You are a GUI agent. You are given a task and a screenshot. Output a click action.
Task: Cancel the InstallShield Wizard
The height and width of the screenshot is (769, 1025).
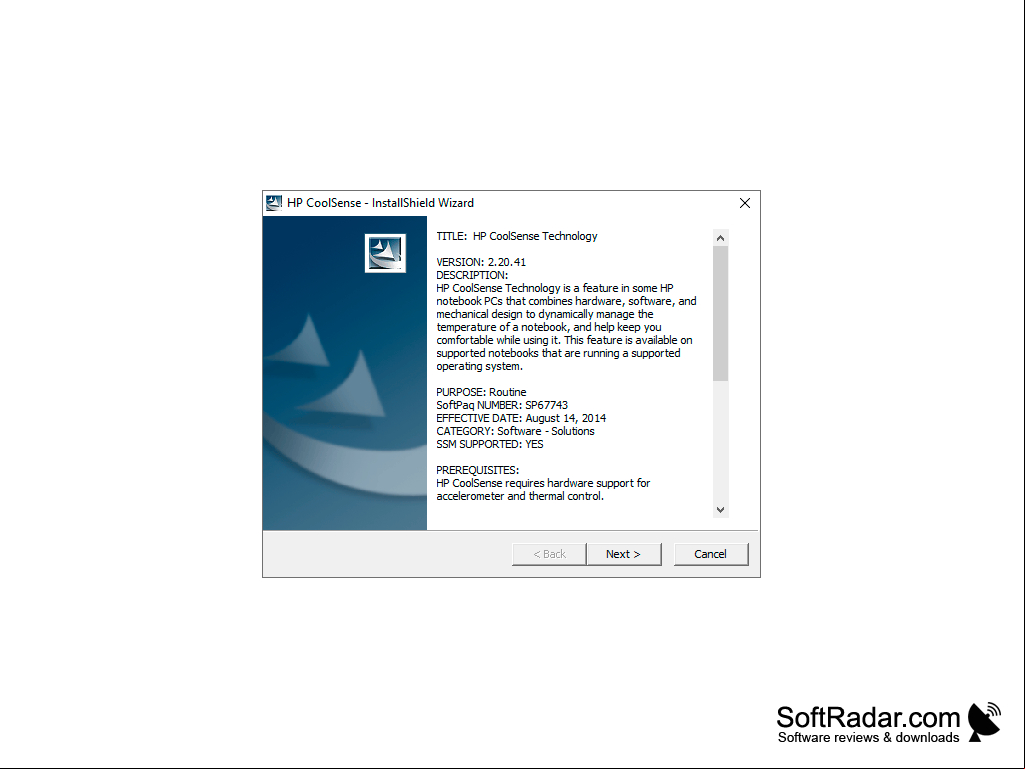[x=711, y=554]
